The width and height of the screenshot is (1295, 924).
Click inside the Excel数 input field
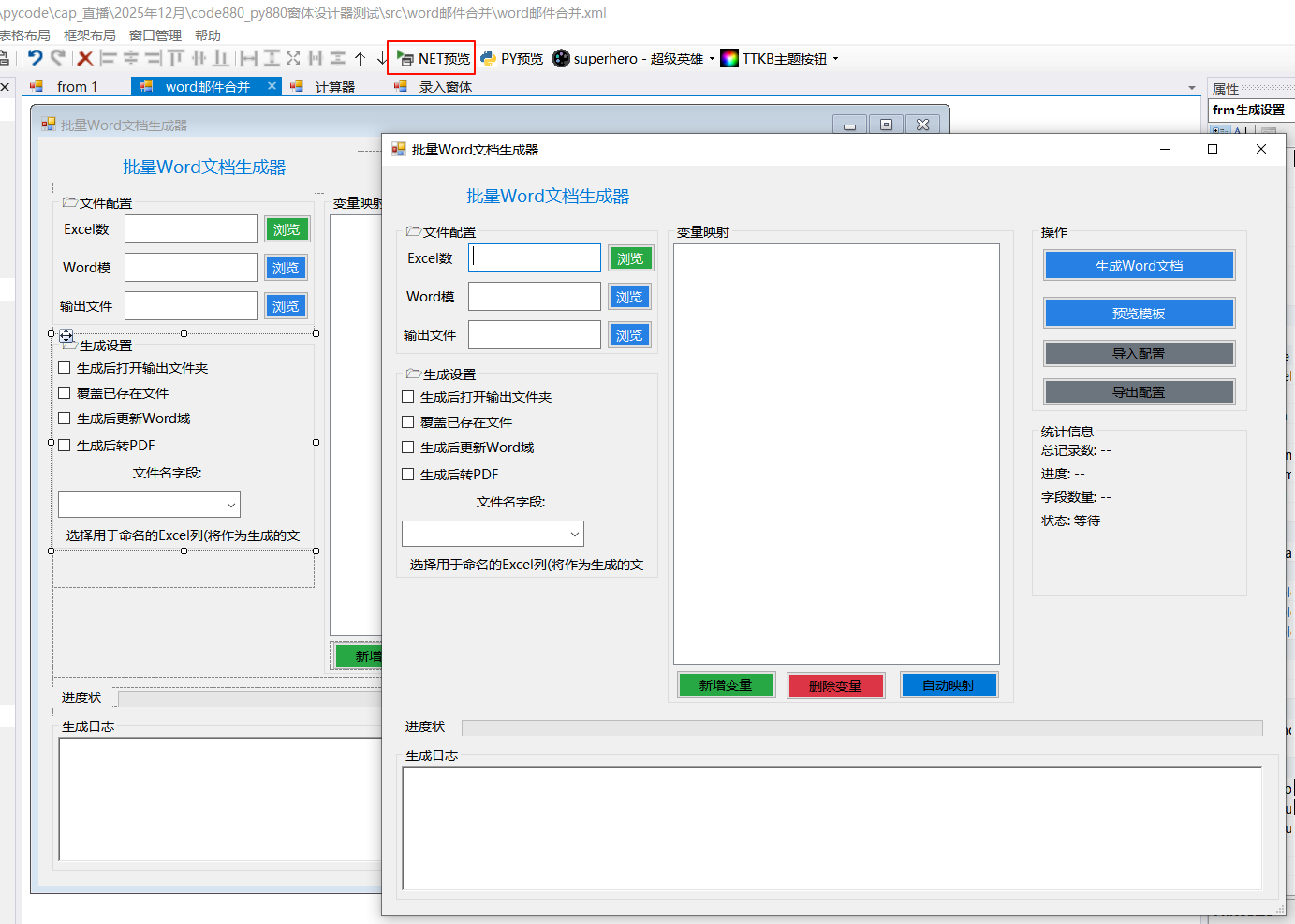click(534, 257)
